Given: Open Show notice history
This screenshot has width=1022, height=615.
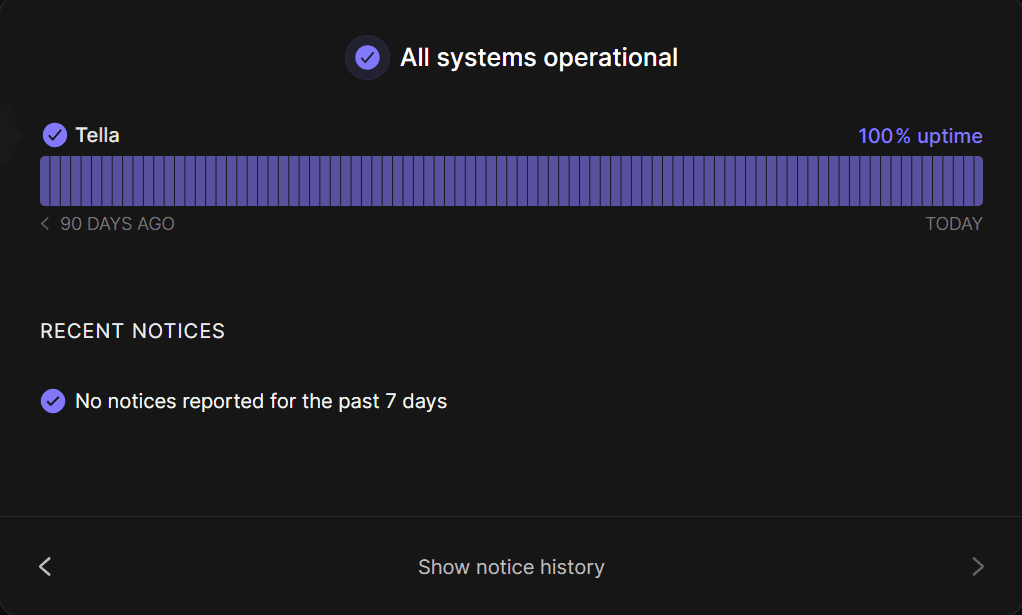Looking at the screenshot, I should pos(512,567).
